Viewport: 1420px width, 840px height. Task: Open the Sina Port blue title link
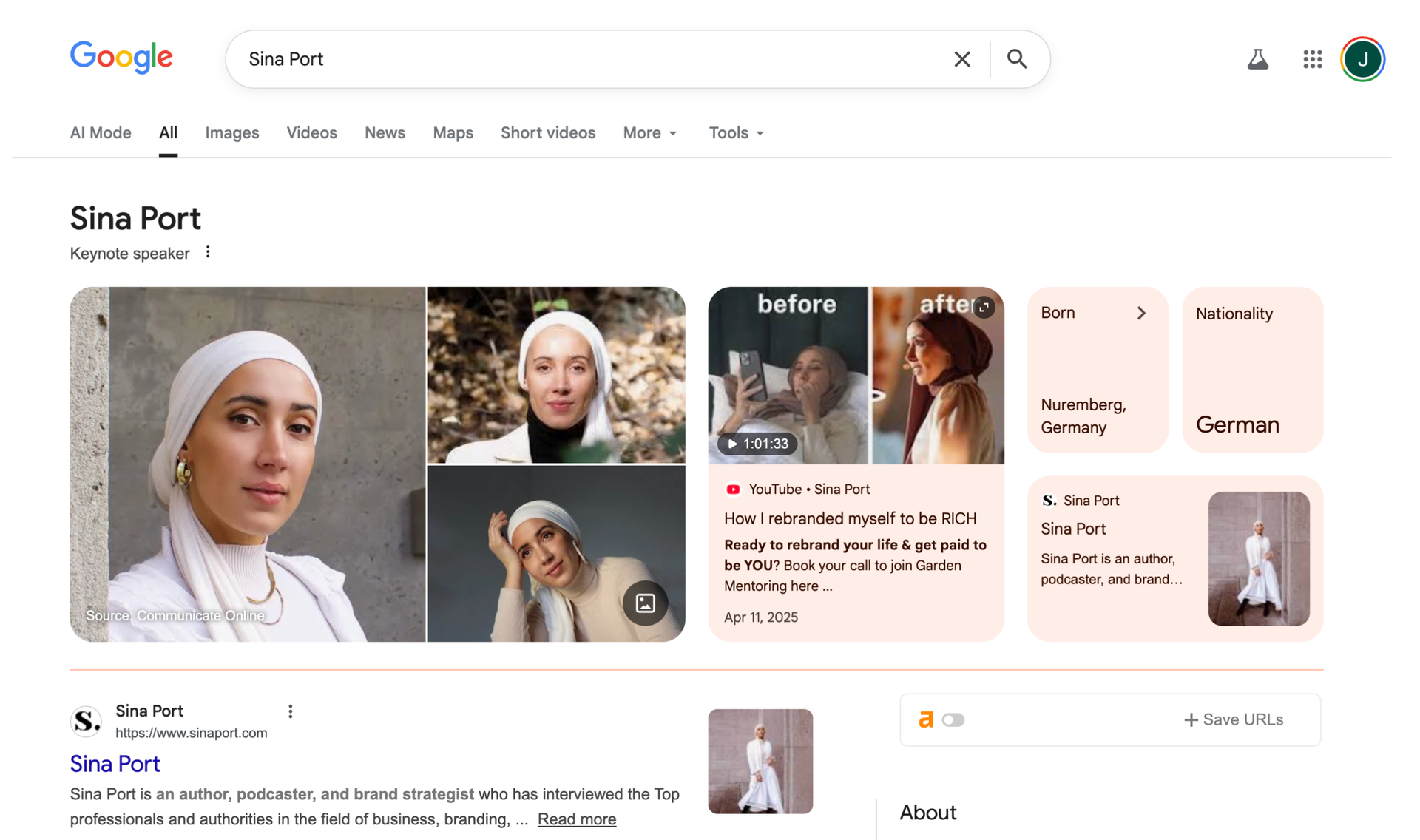(115, 764)
